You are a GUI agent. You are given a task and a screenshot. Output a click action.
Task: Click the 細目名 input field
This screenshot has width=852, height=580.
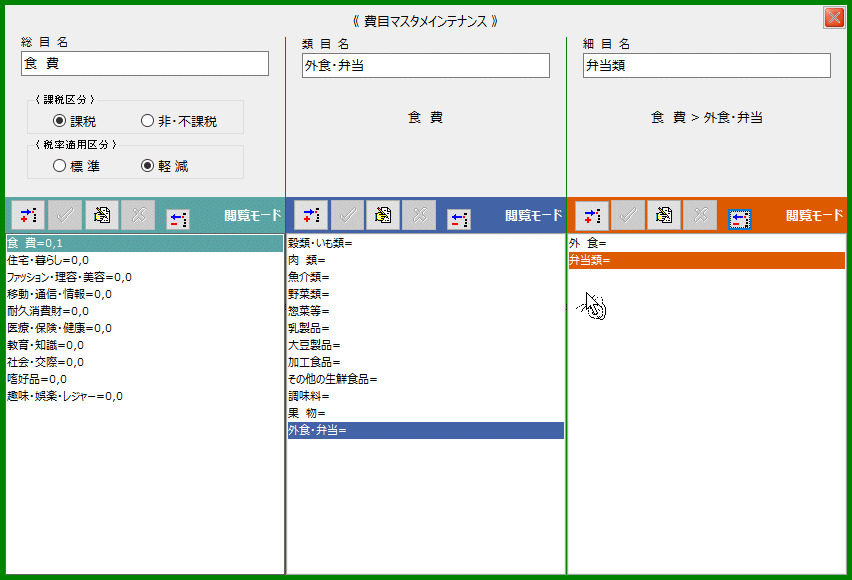click(707, 65)
